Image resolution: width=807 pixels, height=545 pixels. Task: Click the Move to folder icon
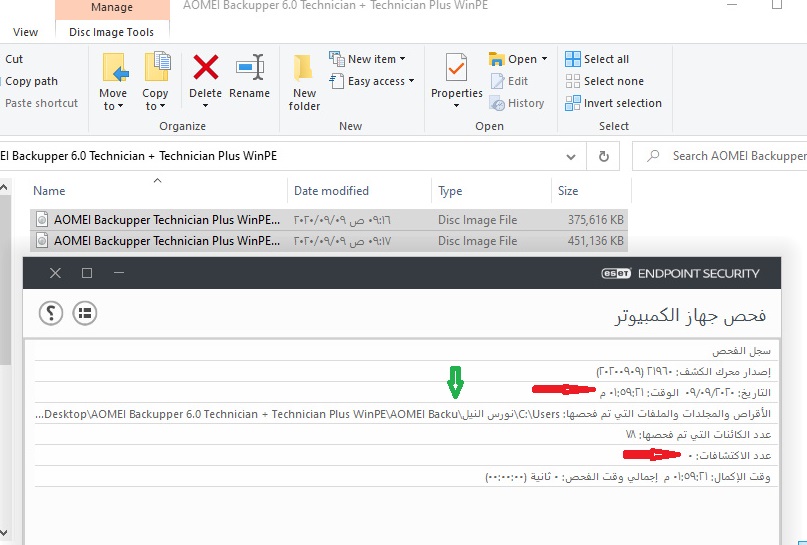point(113,68)
